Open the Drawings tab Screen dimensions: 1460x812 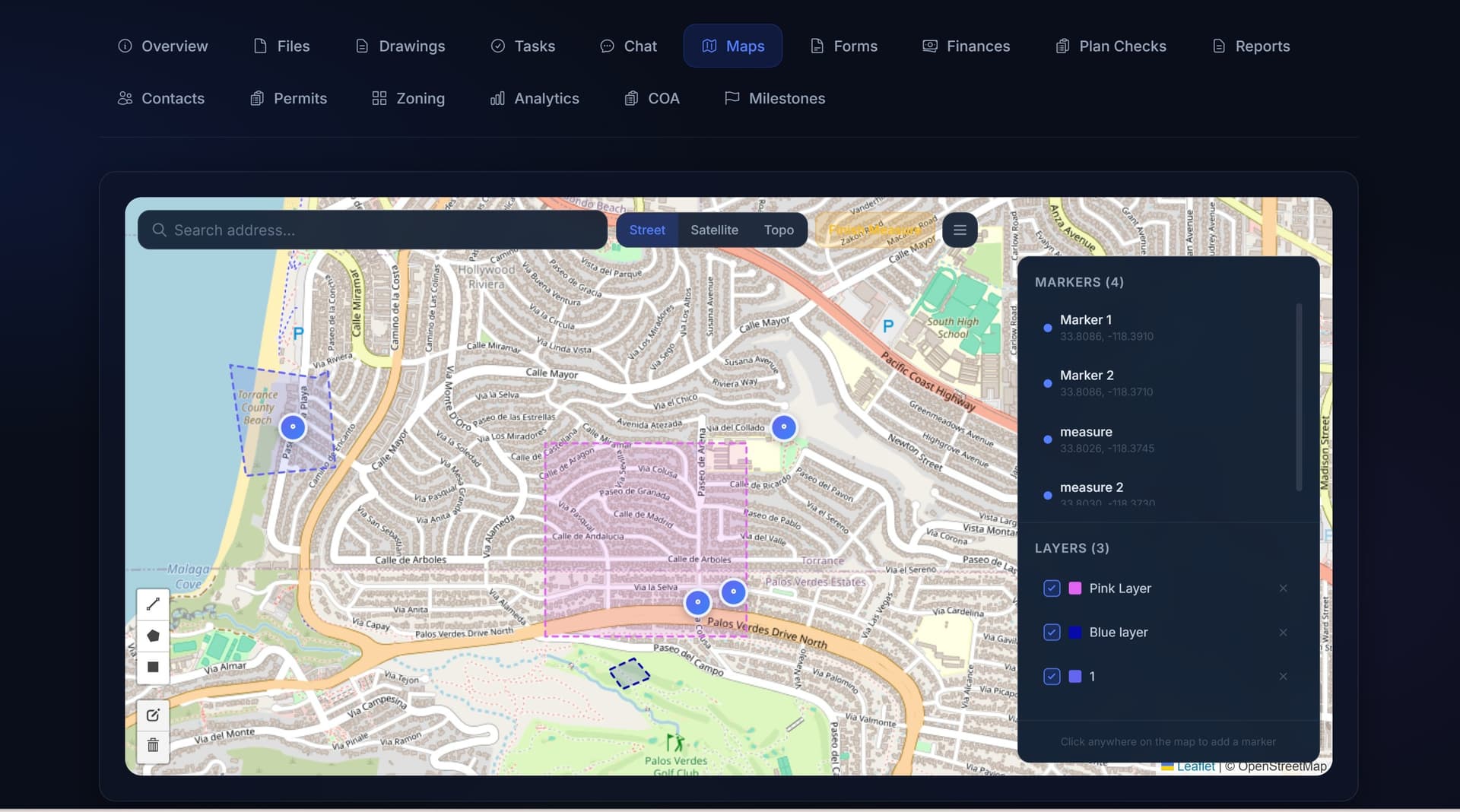click(x=400, y=46)
